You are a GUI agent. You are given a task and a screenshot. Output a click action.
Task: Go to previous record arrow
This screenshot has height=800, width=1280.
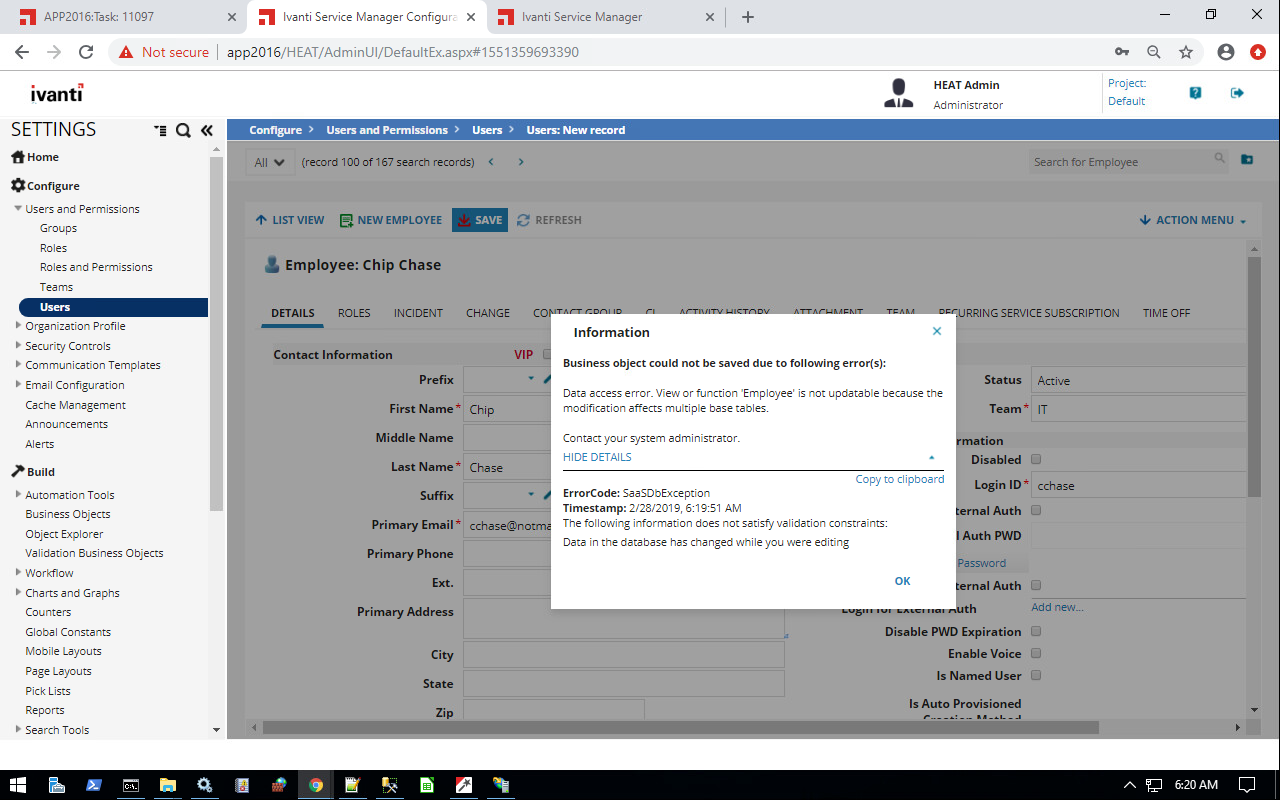point(491,162)
